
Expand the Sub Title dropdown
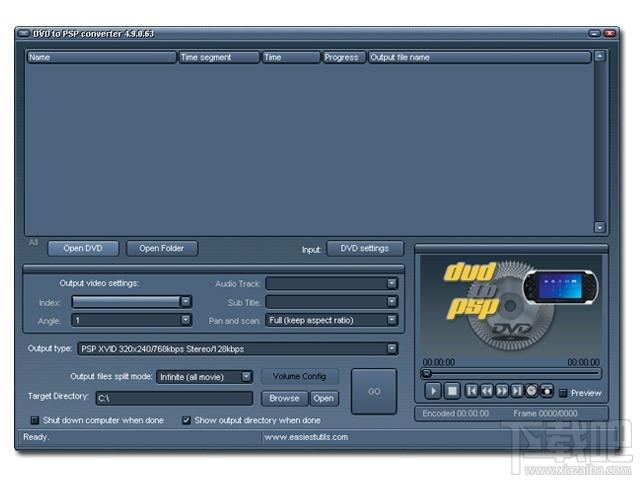click(391, 302)
